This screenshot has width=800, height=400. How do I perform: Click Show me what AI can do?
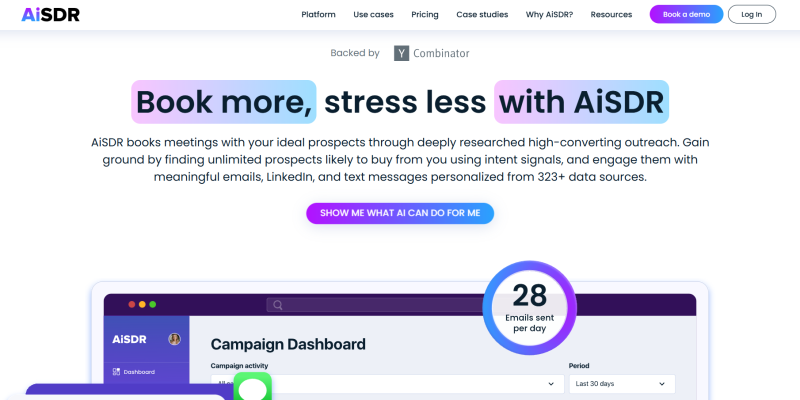[x=400, y=213]
